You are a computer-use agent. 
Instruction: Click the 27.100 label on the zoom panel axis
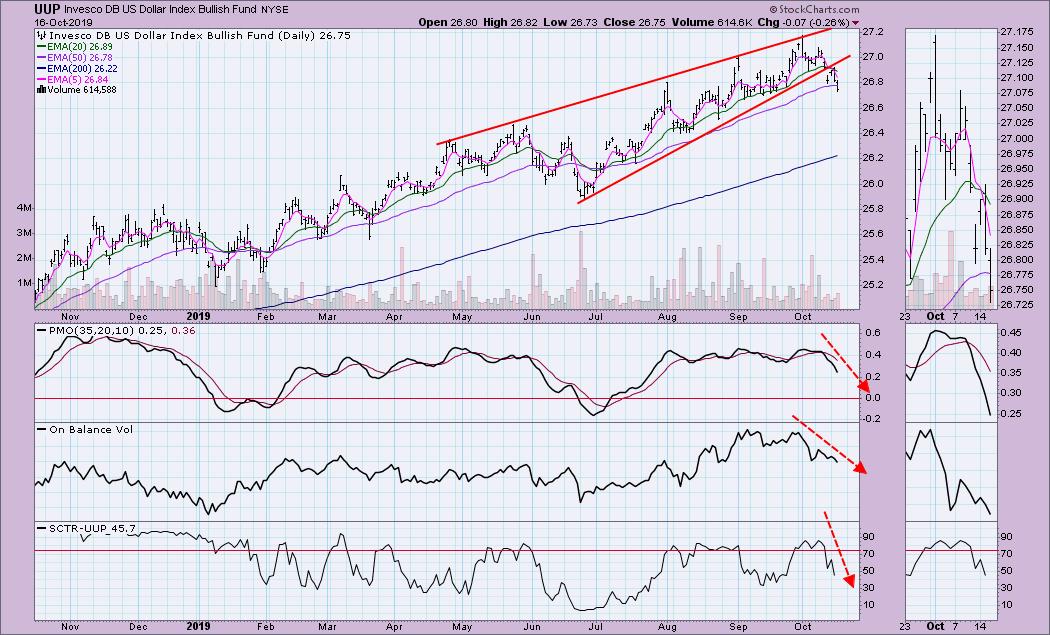(x=1015, y=78)
